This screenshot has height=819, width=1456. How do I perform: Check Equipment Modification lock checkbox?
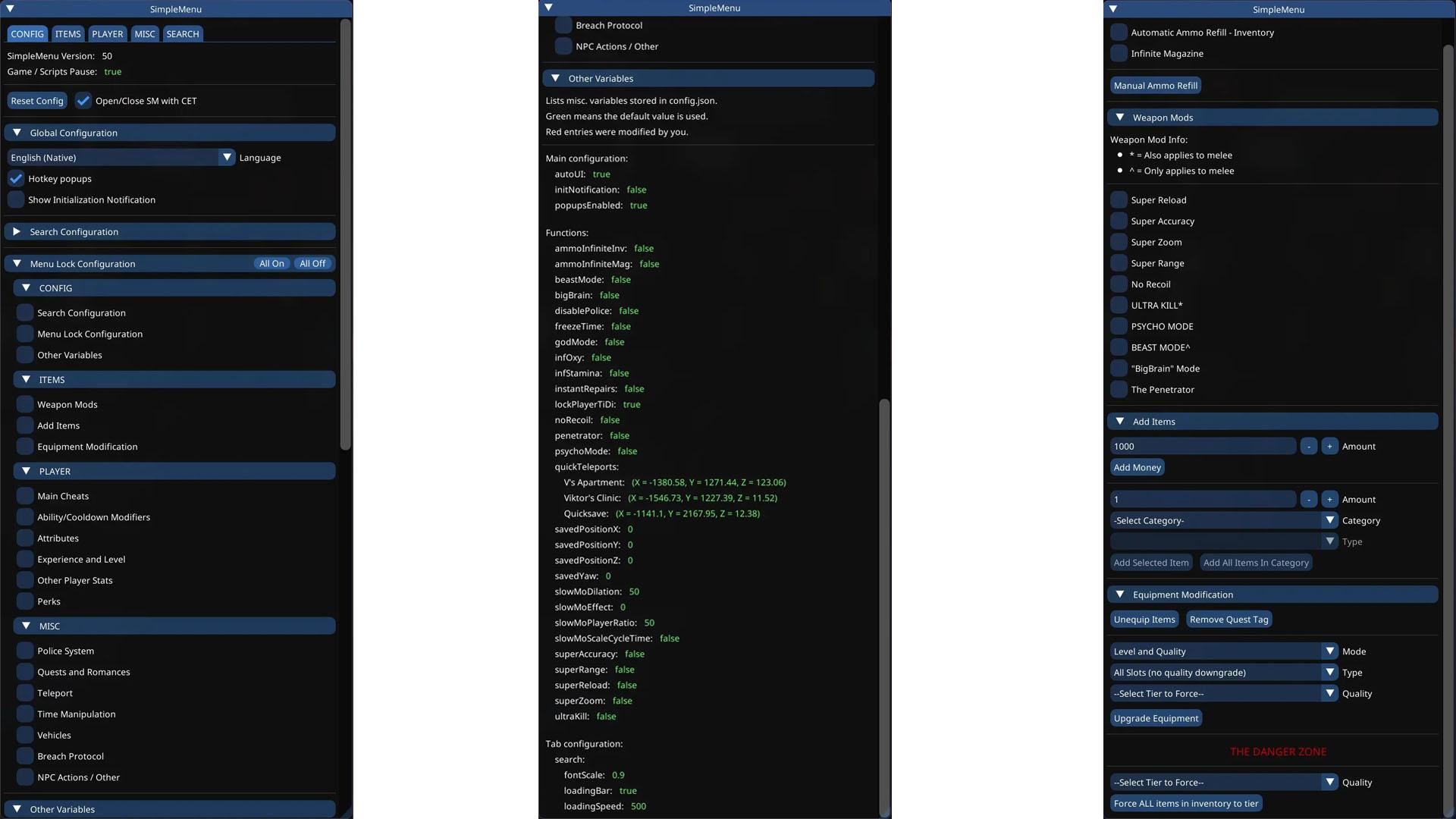coord(25,447)
